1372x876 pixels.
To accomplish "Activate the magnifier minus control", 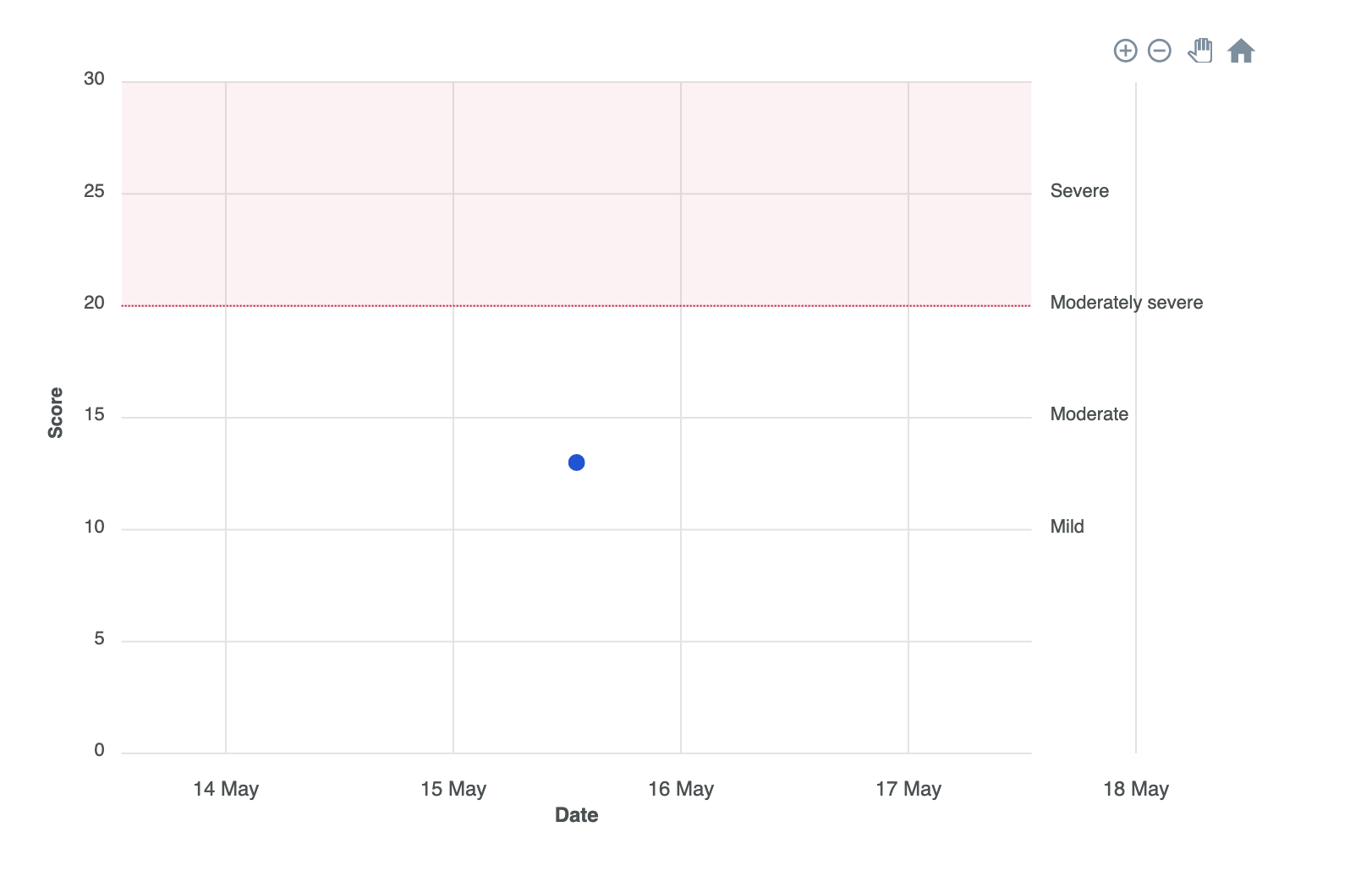I will click(x=1161, y=51).
